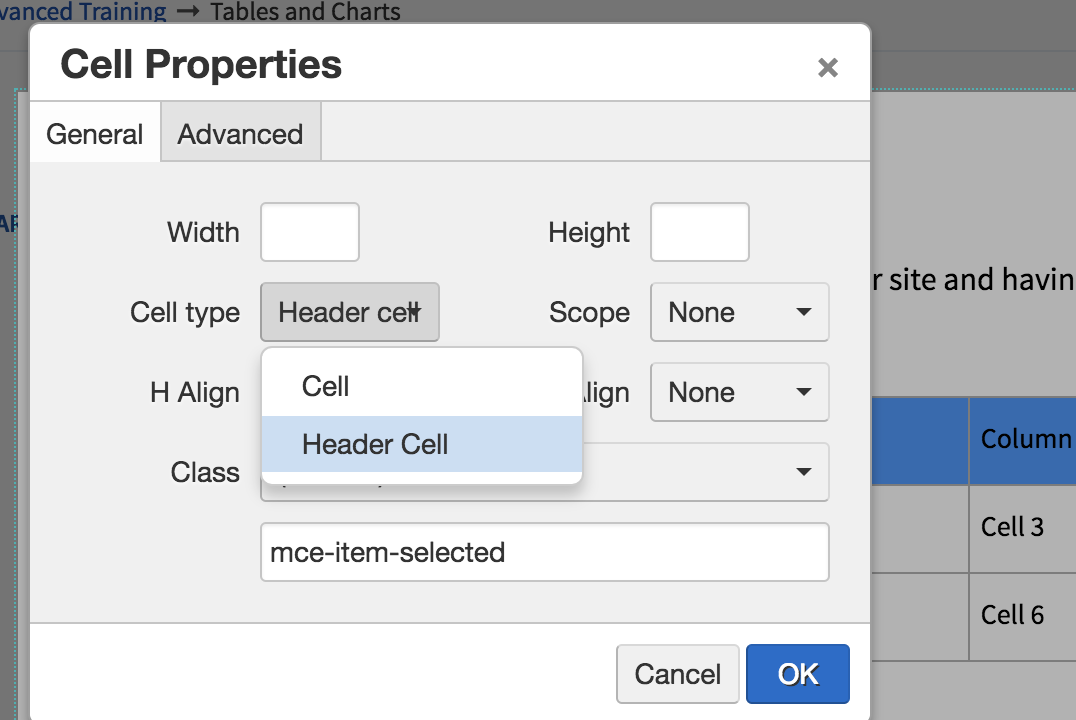The image size is (1076, 720).
Task: Close the Cell Properties dialog
Action: pyautogui.click(x=828, y=67)
